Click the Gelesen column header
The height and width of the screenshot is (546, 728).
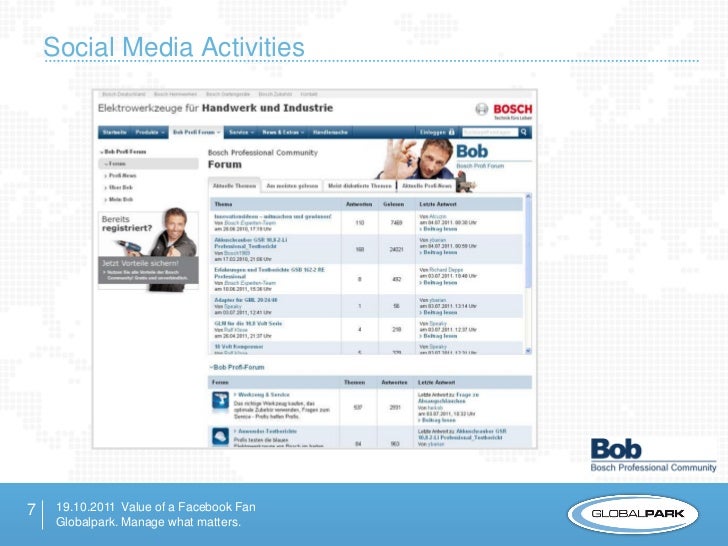[393, 204]
